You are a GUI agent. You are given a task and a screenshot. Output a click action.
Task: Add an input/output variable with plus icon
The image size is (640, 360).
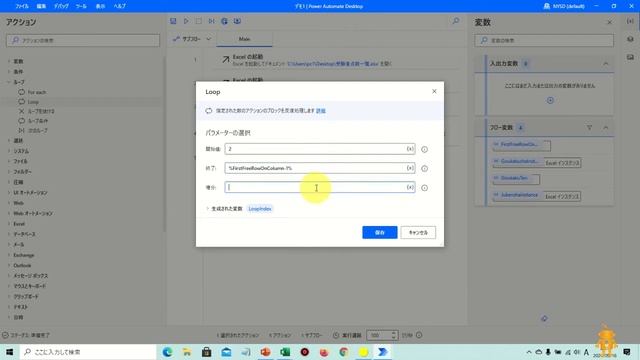click(x=550, y=100)
